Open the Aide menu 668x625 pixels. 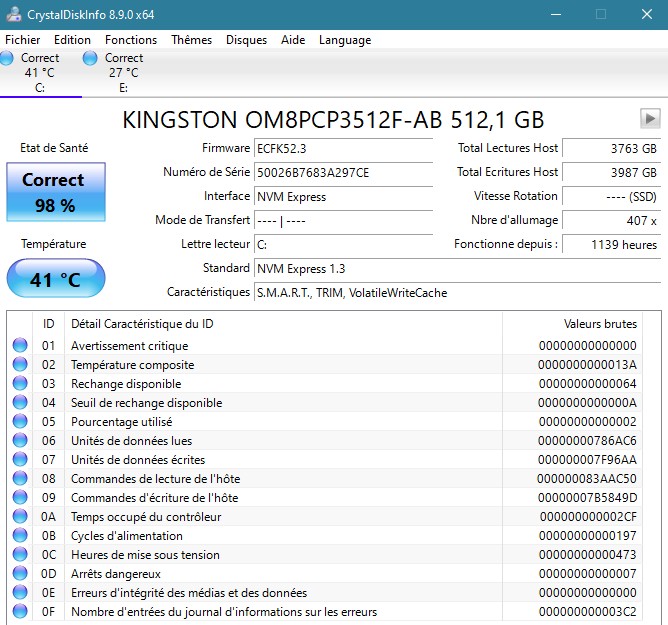pos(293,40)
